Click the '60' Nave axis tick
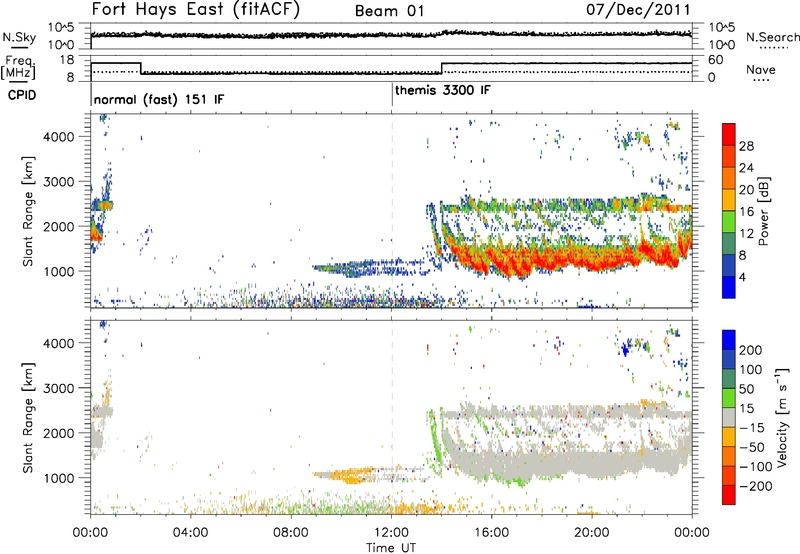Viewport: 800px width, 554px height. (x=715, y=60)
